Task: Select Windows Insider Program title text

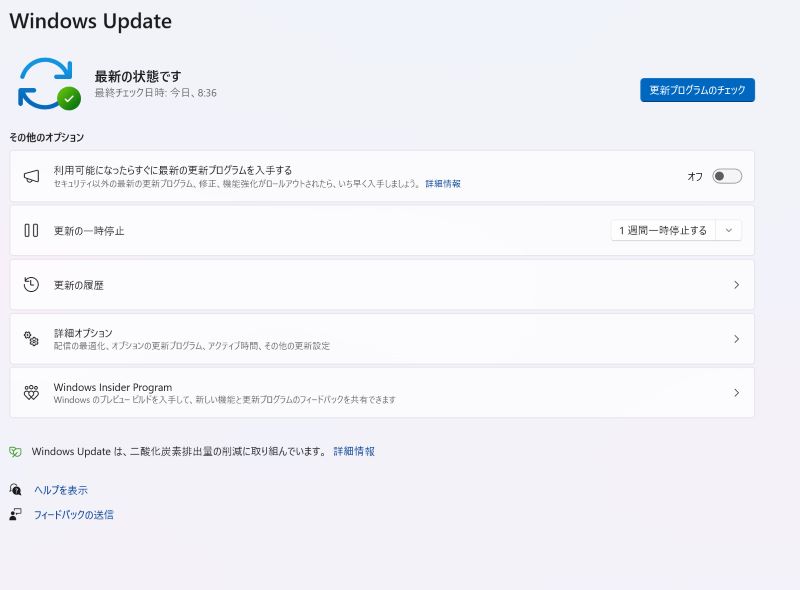Action: pos(113,387)
